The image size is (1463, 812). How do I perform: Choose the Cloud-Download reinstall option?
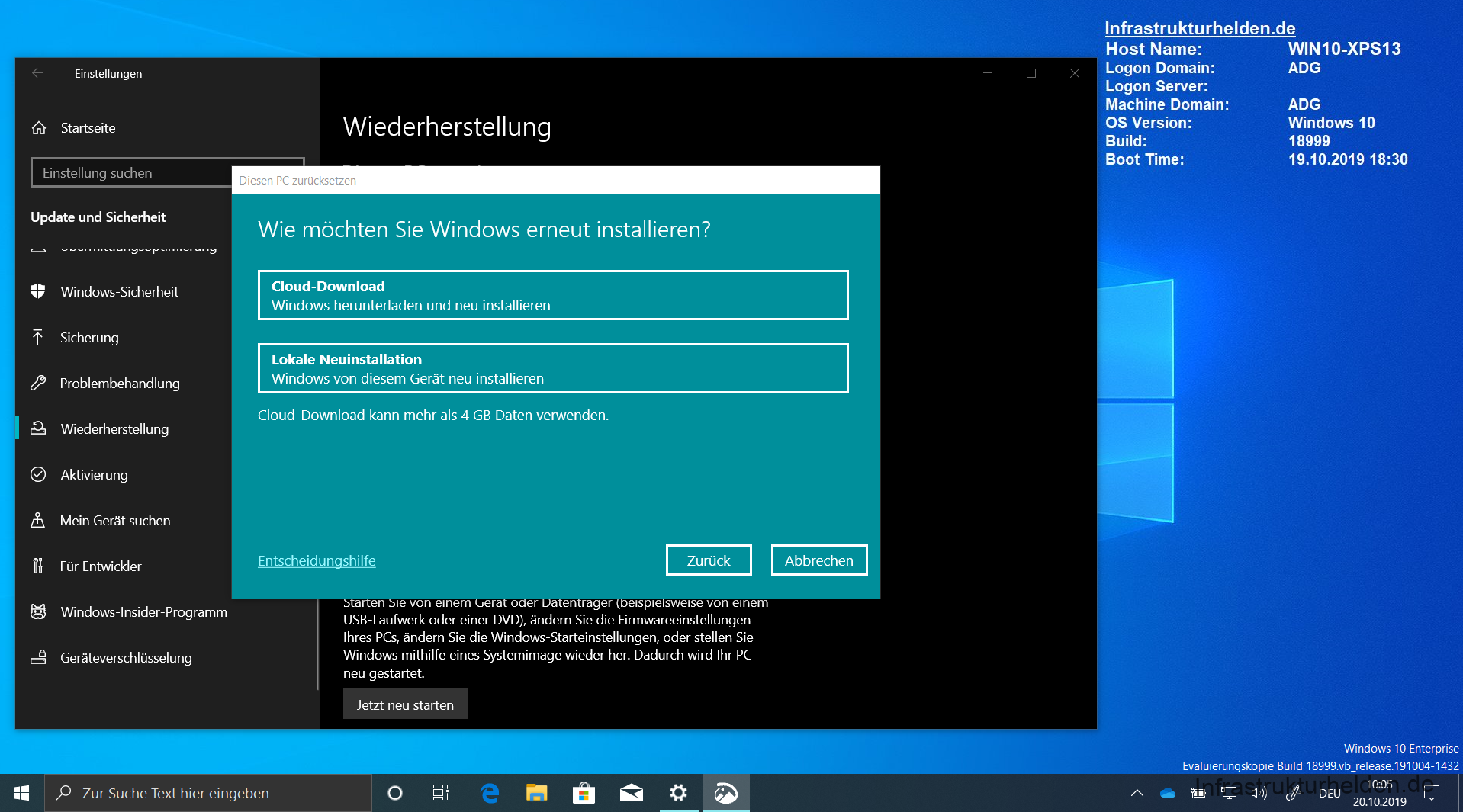tap(553, 295)
